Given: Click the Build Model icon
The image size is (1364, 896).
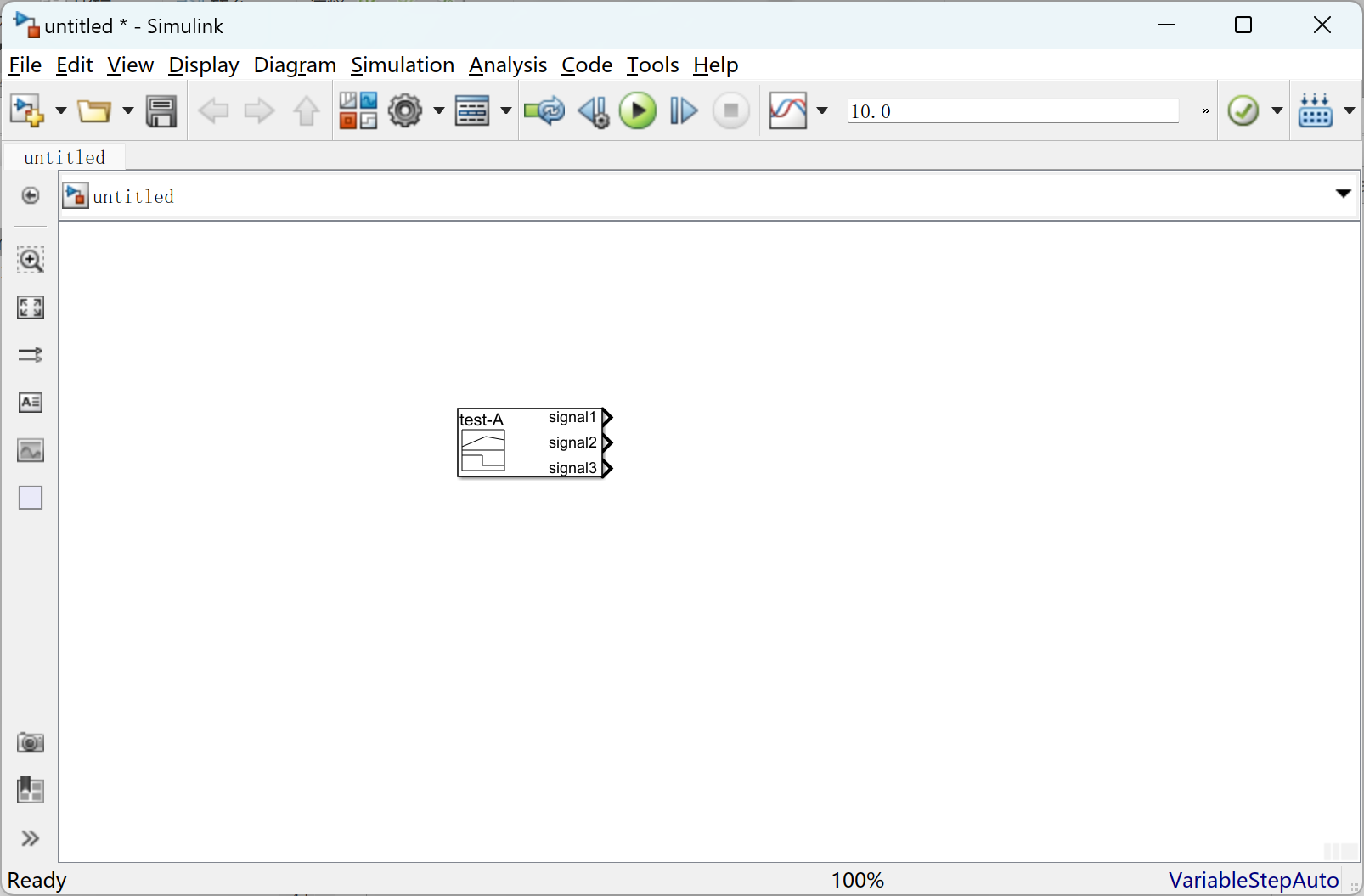Looking at the screenshot, I should point(1316,111).
